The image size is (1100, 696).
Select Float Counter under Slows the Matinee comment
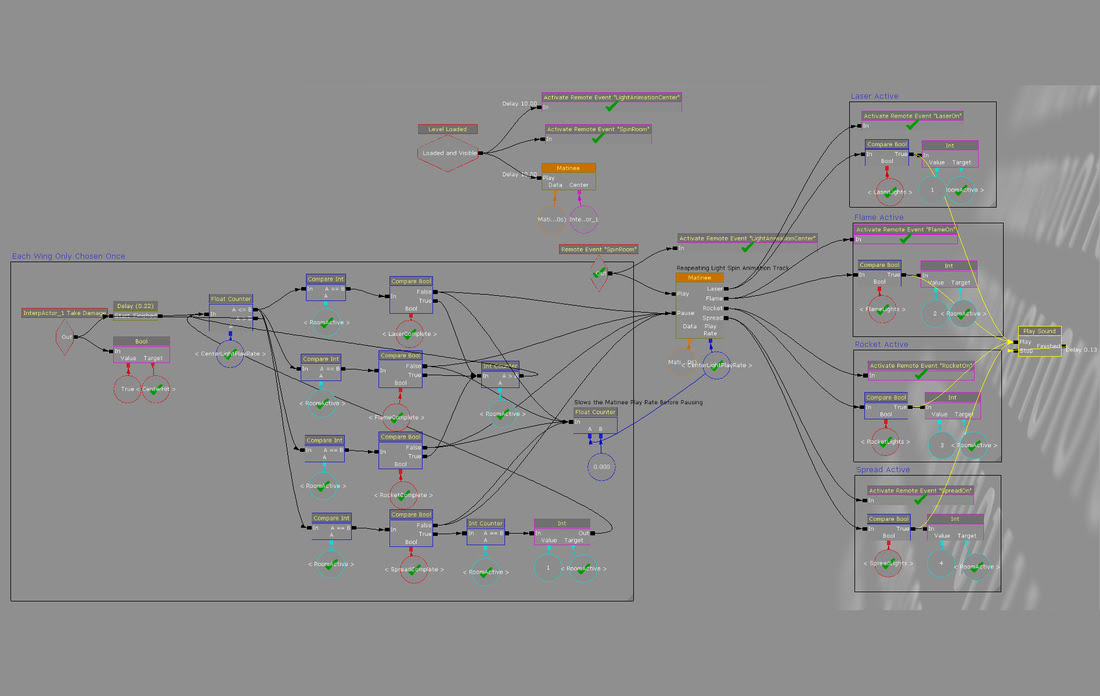[x=595, y=421]
